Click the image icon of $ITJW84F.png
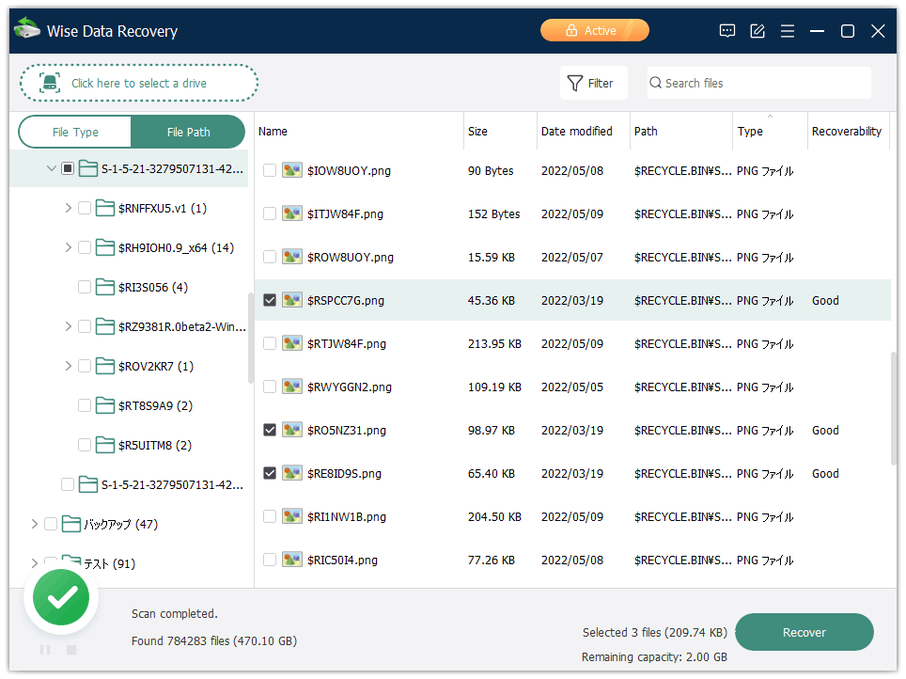Image resolution: width=906 pixels, height=679 pixels. click(x=292, y=213)
